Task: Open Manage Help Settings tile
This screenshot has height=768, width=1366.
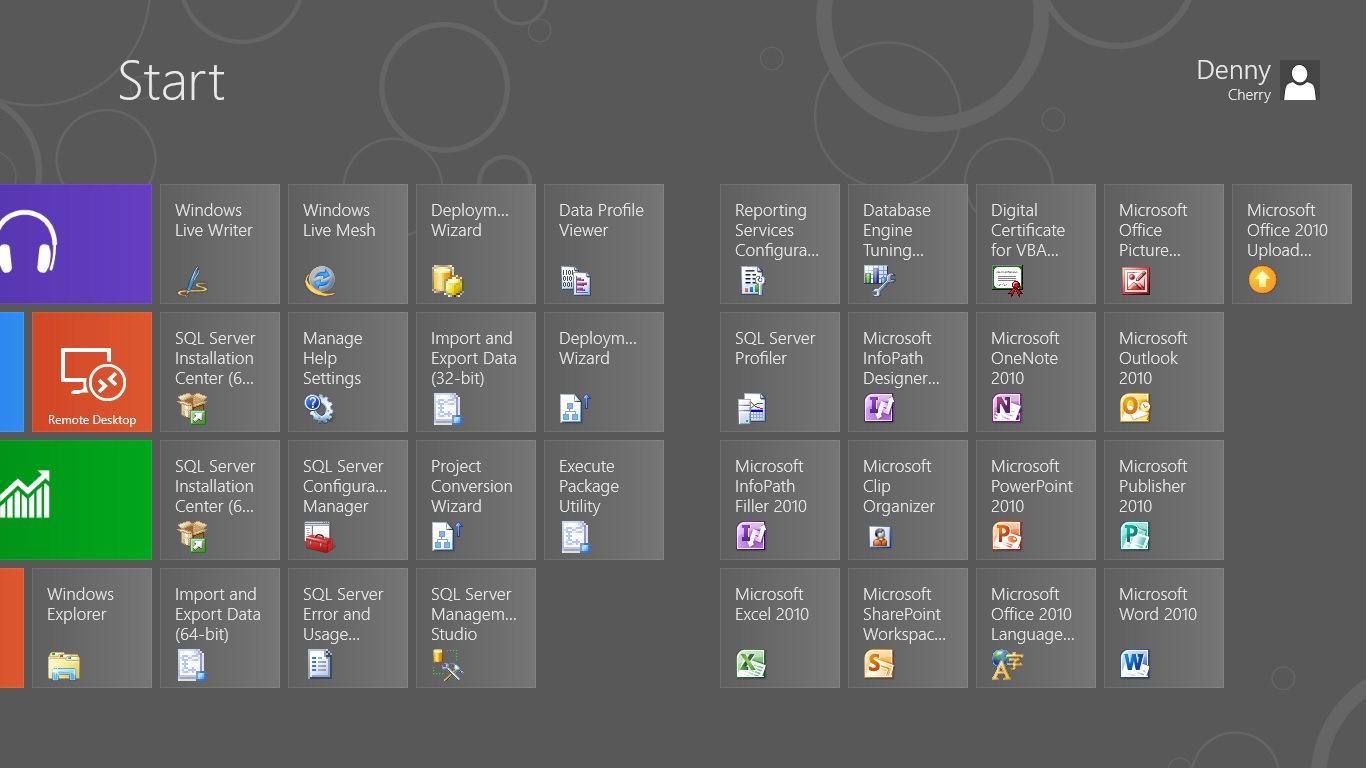Action: [348, 372]
